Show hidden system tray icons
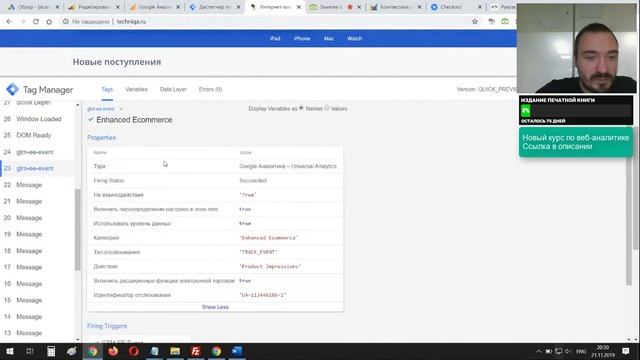The width and height of the screenshot is (640, 360). click(538, 351)
